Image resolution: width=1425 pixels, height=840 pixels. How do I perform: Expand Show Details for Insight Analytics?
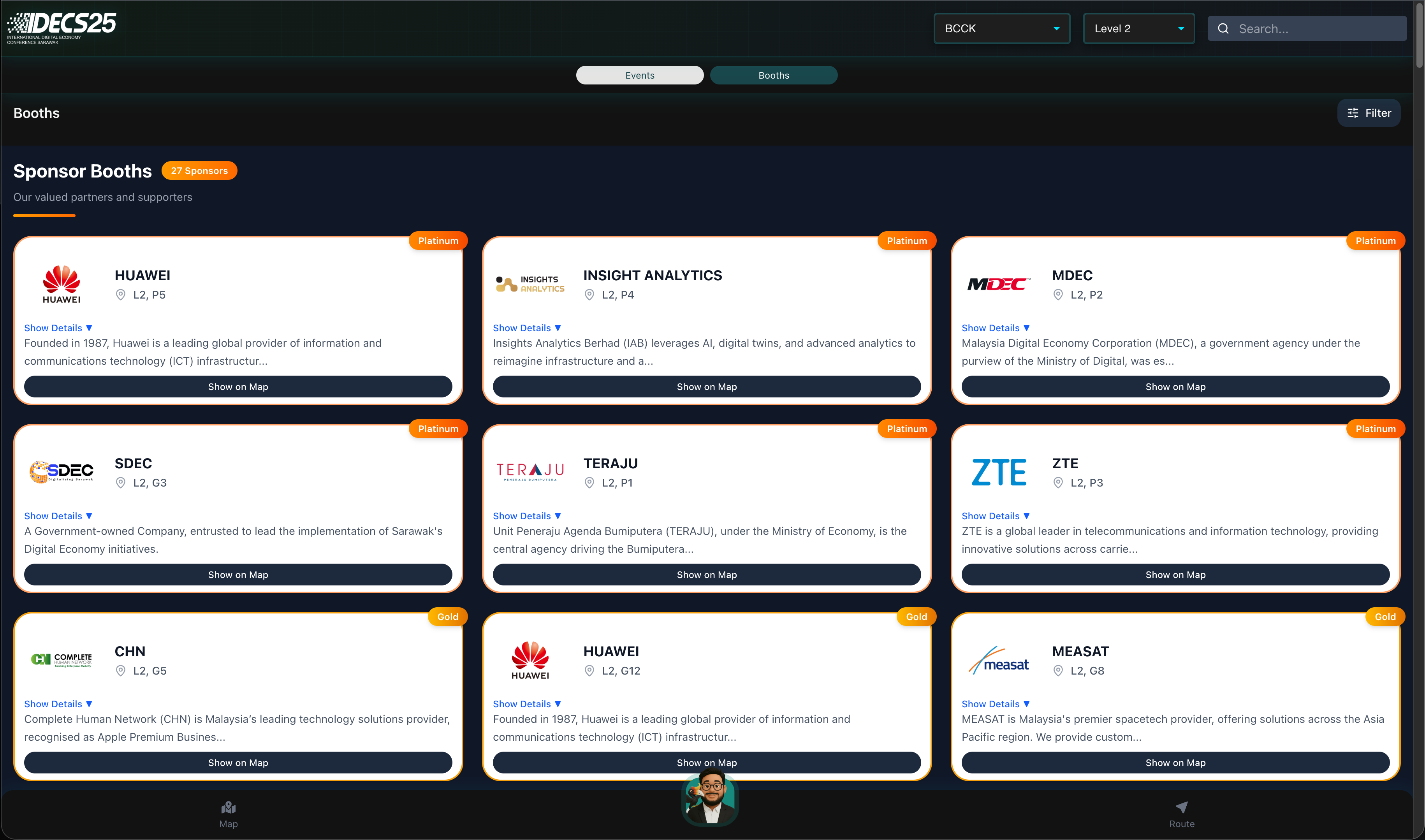(527, 328)
